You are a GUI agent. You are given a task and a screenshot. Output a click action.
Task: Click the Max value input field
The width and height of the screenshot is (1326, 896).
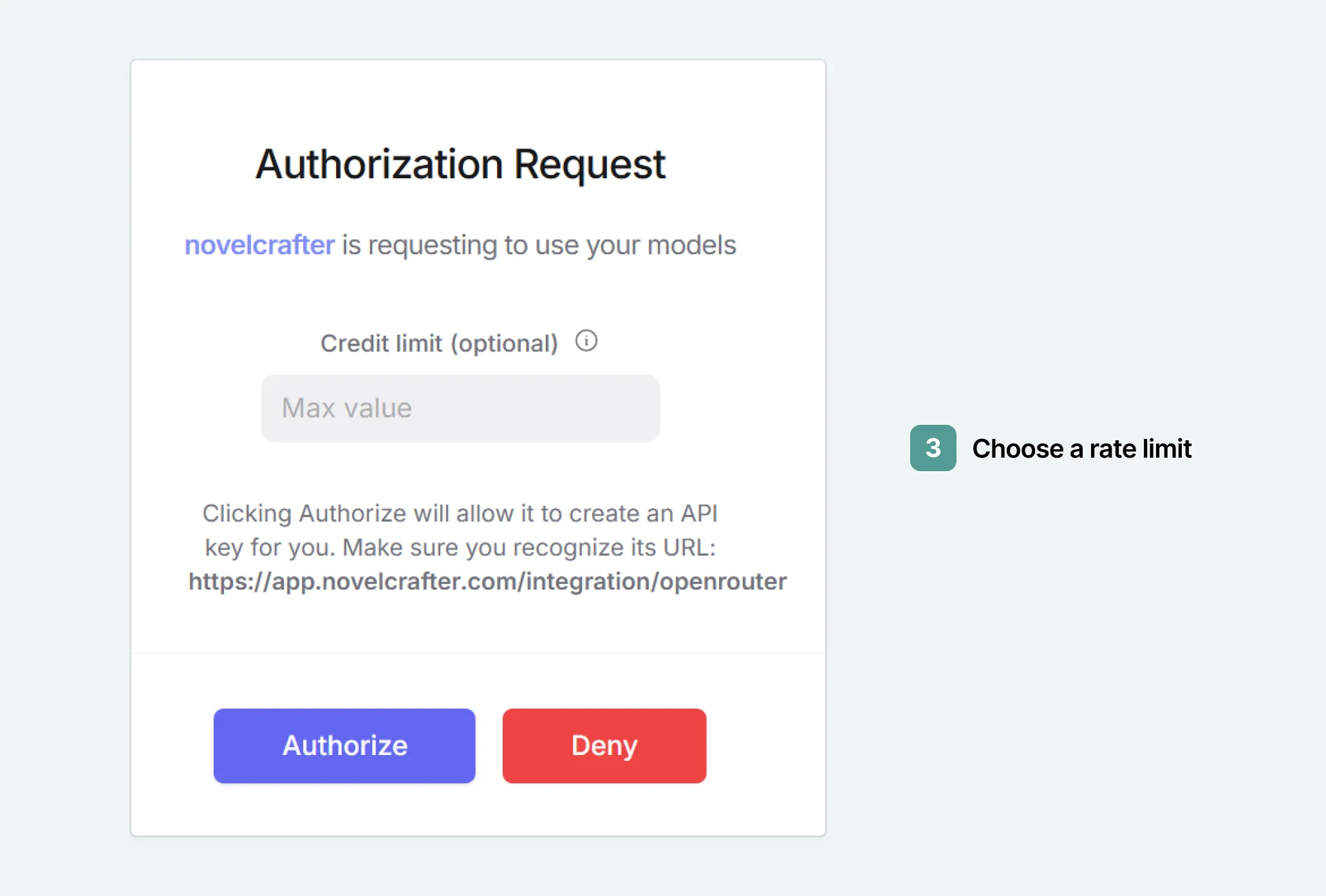[460, 408]
